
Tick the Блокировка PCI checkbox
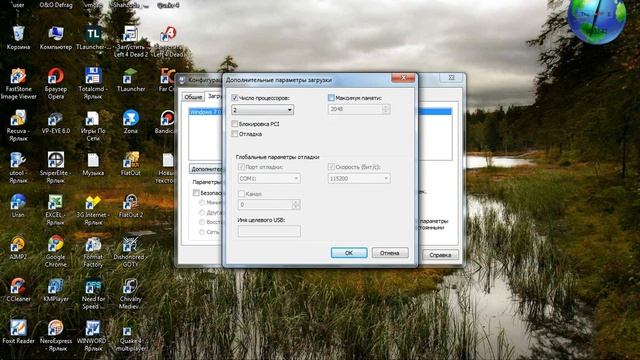pyautogui.click(x=235, y=124)
